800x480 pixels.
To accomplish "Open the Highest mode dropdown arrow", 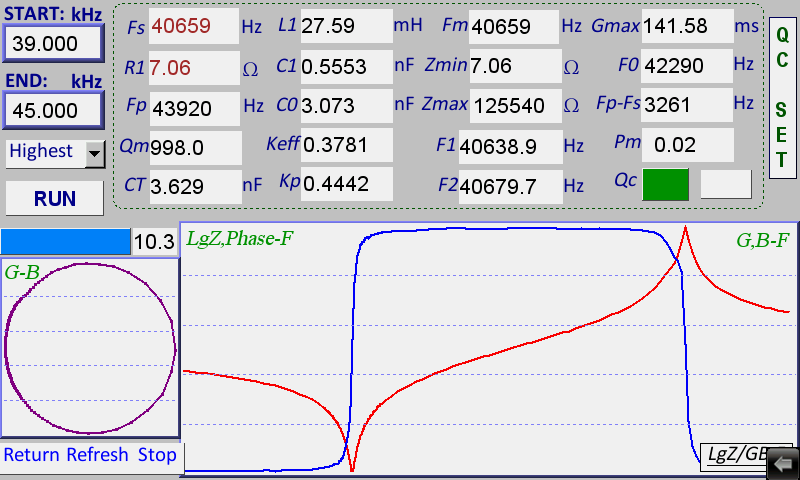I will point(95,153).
